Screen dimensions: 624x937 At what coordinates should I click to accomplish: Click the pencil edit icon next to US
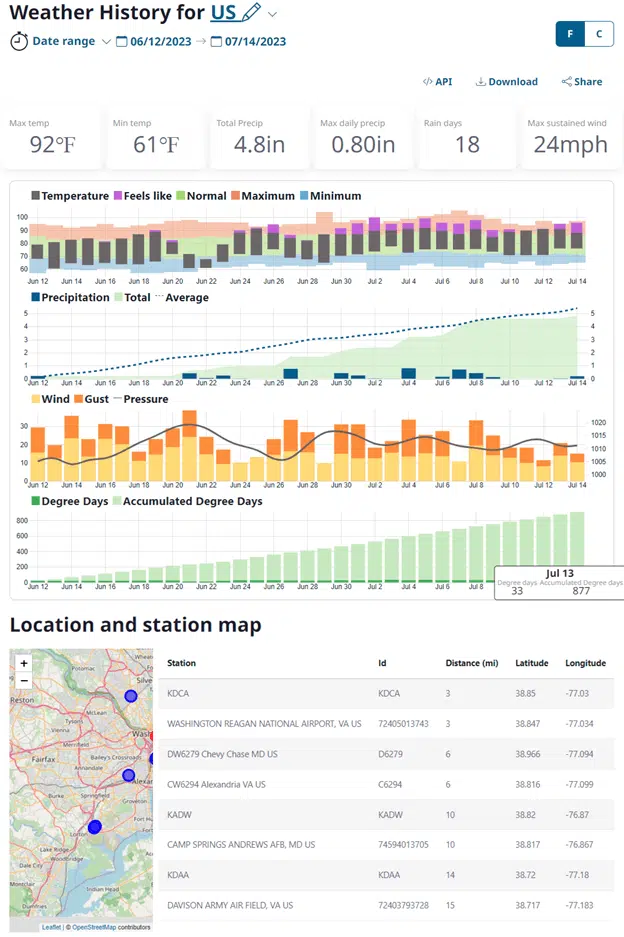(251, 13)
